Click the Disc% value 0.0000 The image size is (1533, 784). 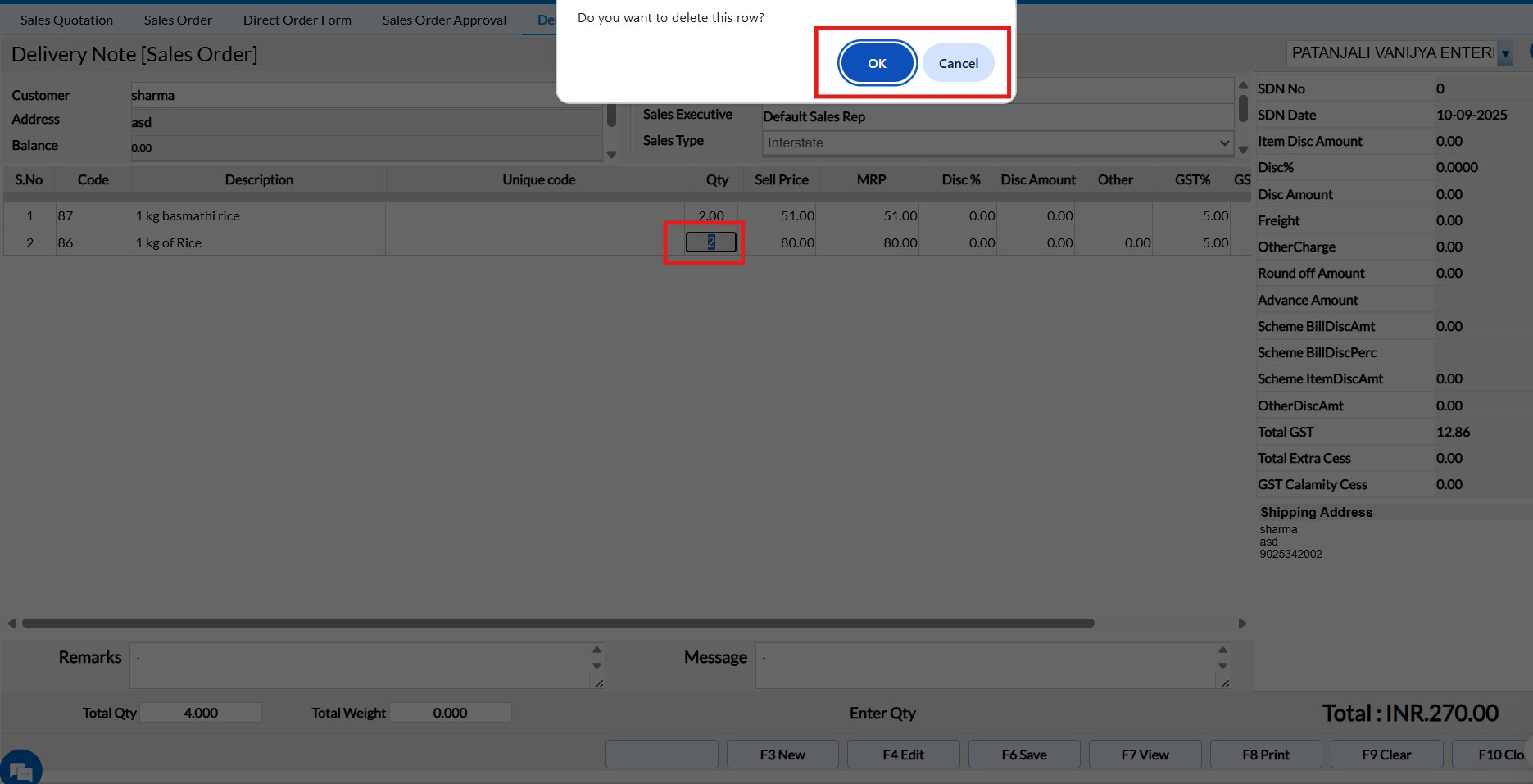1457,167
